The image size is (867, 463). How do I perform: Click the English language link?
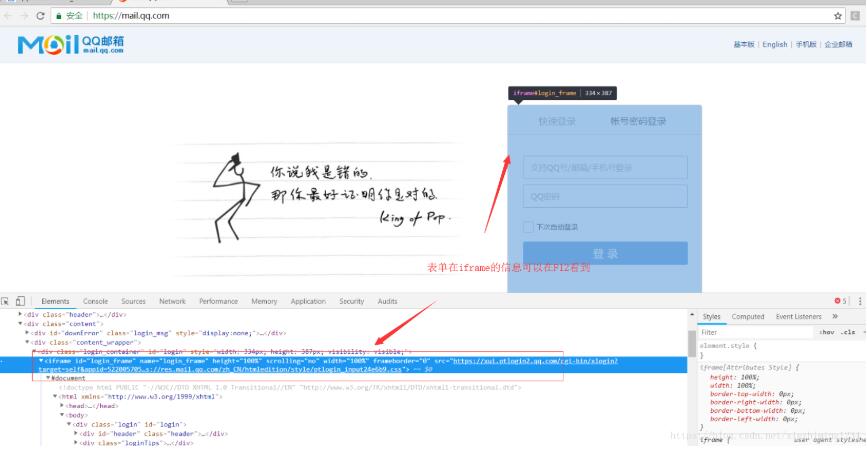(x=774, y=45)
